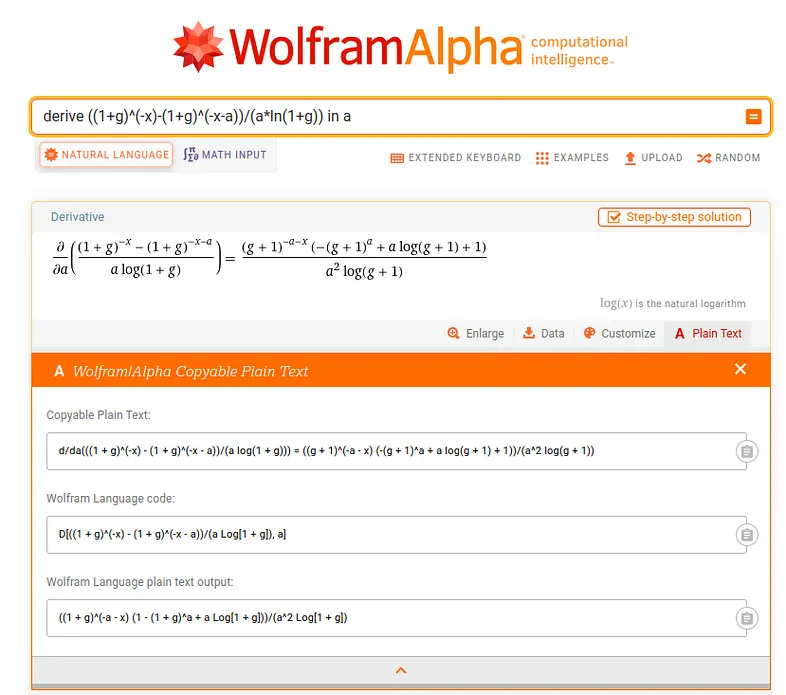The image size is (786, 695).
Task: Click the WolframAlpha logo
Action: (400, 47)
